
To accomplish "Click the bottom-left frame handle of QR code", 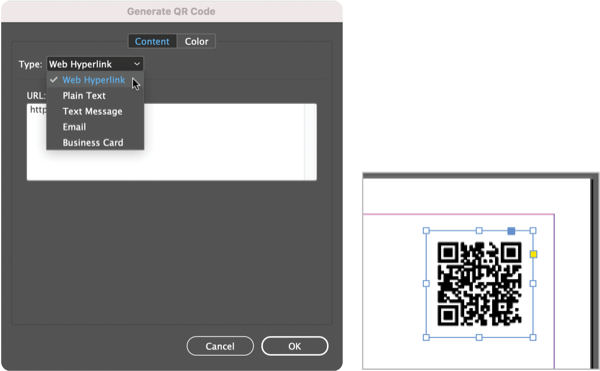I will click(x=426, y=337).
